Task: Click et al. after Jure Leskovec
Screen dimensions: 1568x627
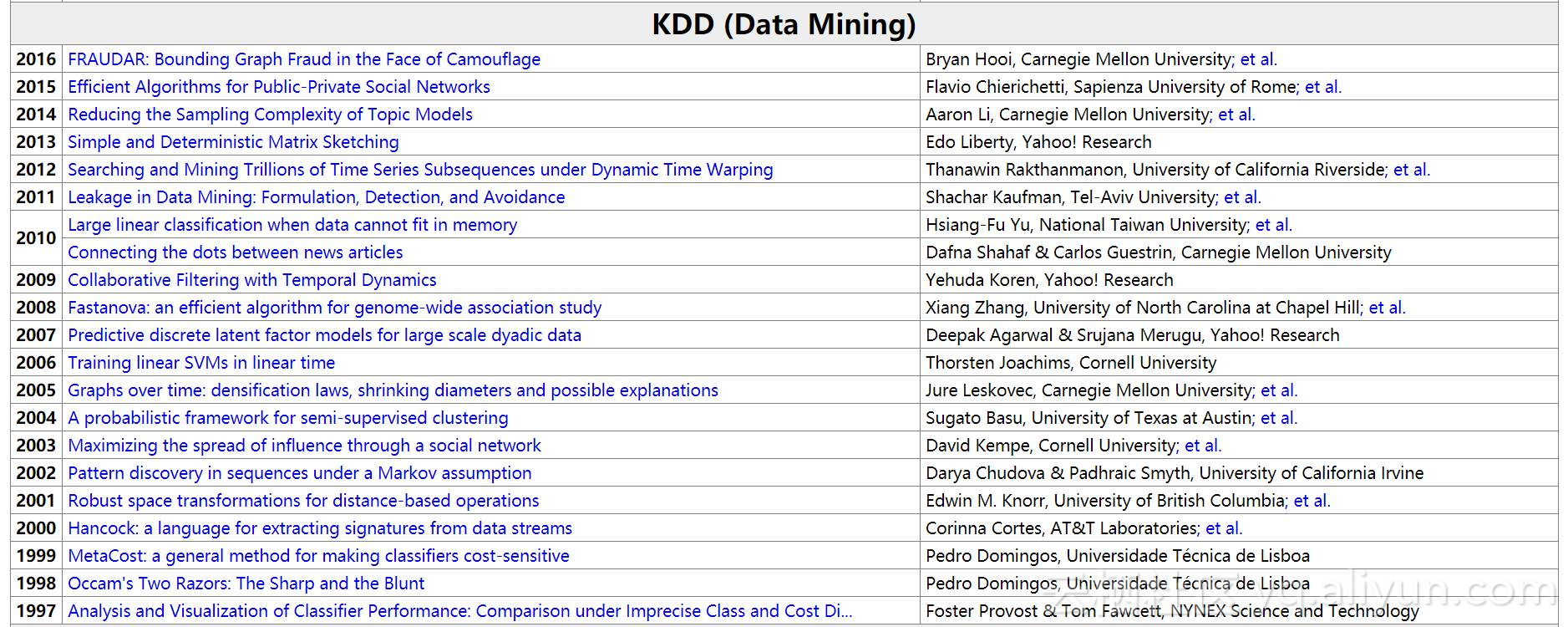Action: (x=1278, y=390)
